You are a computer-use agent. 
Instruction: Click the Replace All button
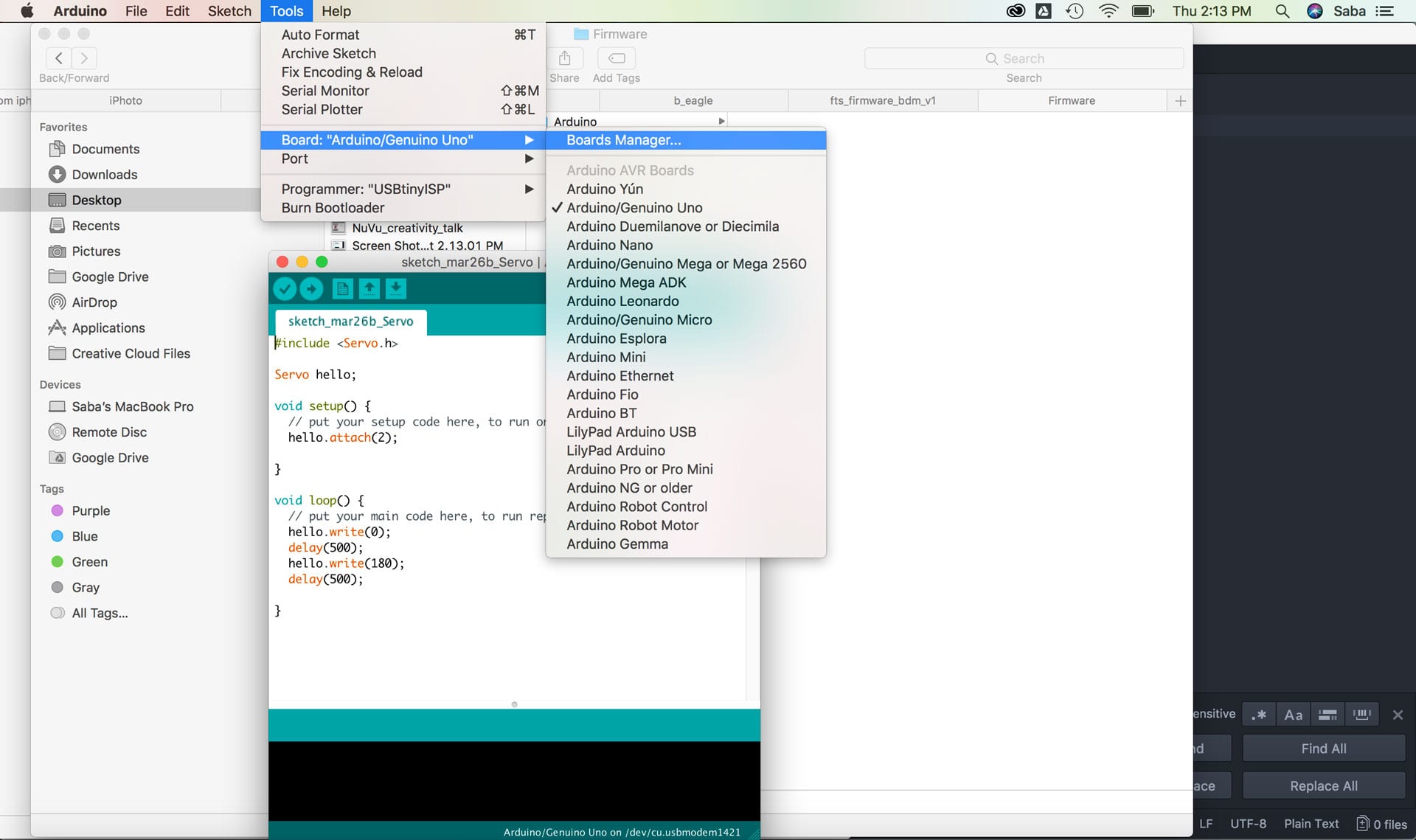click(x=1324, y=786)
